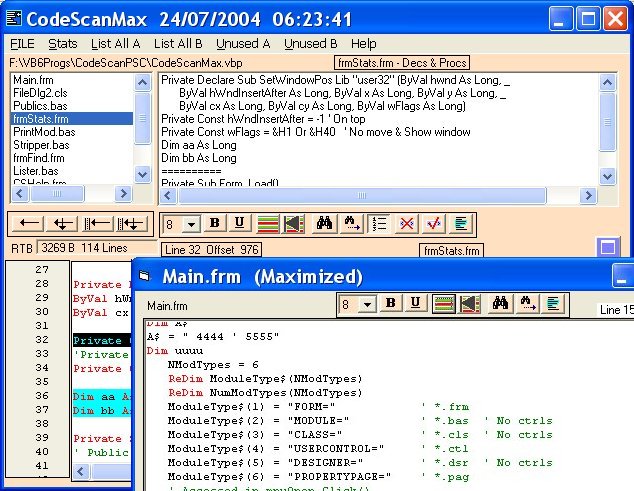Open font size dropdown in Main.frm window
Screen dimensions: 634x491
(366, 303)
